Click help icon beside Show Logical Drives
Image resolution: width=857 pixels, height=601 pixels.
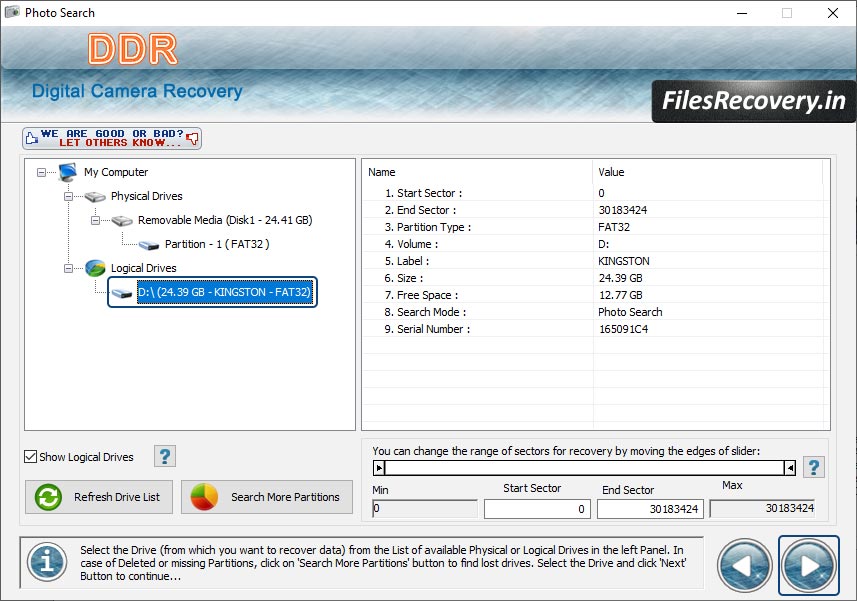[165, 456]
